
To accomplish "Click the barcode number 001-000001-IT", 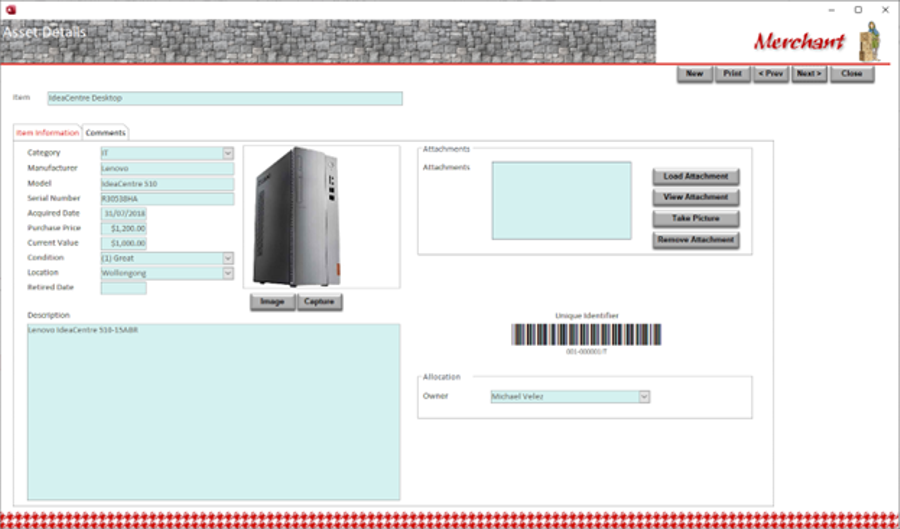I will pos(586,352).
